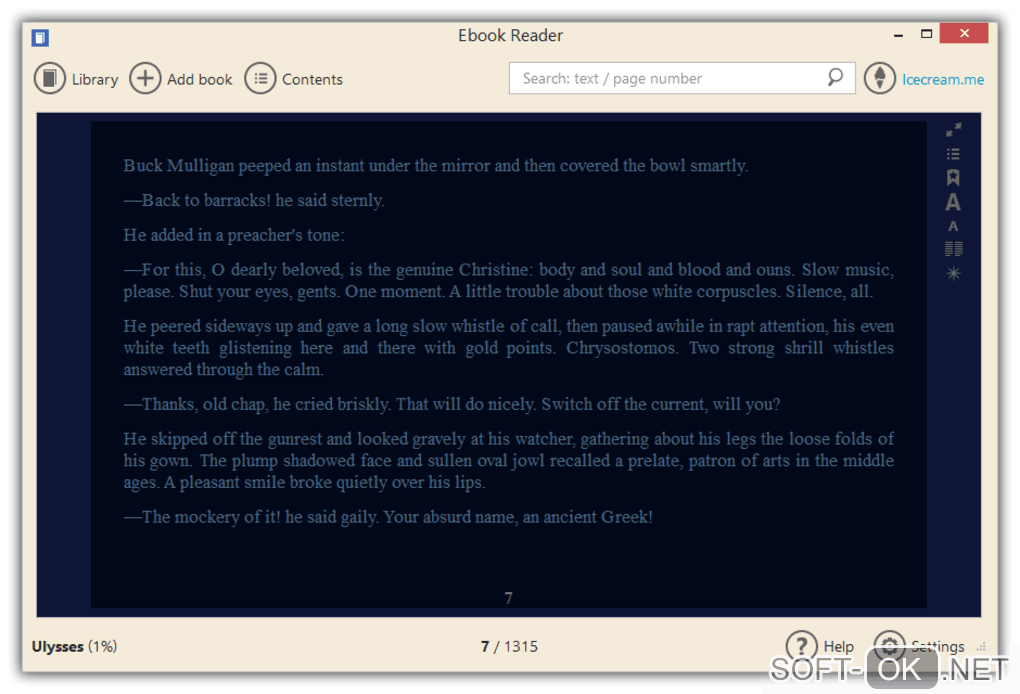
Task: Click page number 7 at page bottom
Action: pos(508,598)
